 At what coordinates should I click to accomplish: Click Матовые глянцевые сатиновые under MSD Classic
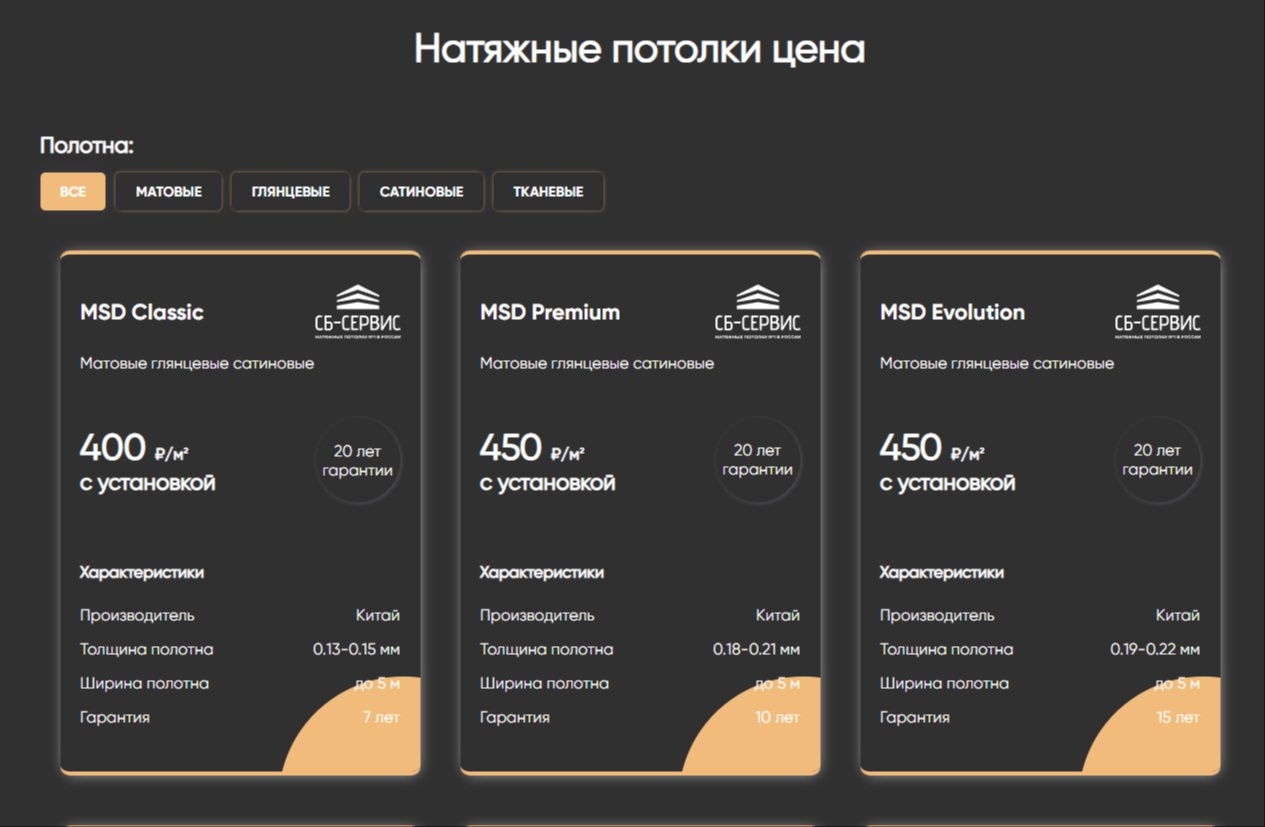(x=197, y=363)
